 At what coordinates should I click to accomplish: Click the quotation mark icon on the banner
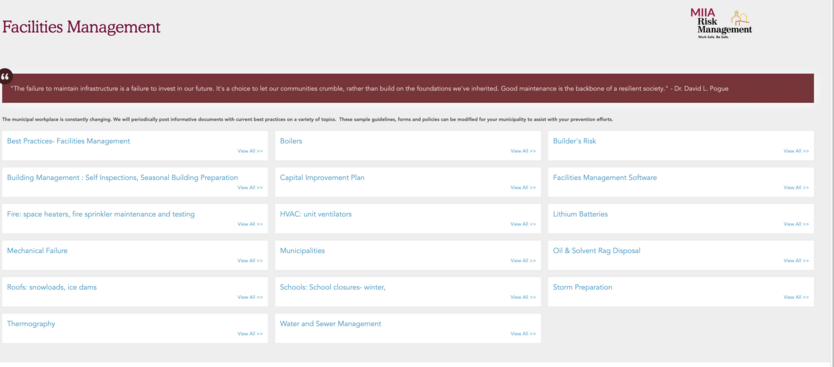pyautogui.click(x=5, y=76)
